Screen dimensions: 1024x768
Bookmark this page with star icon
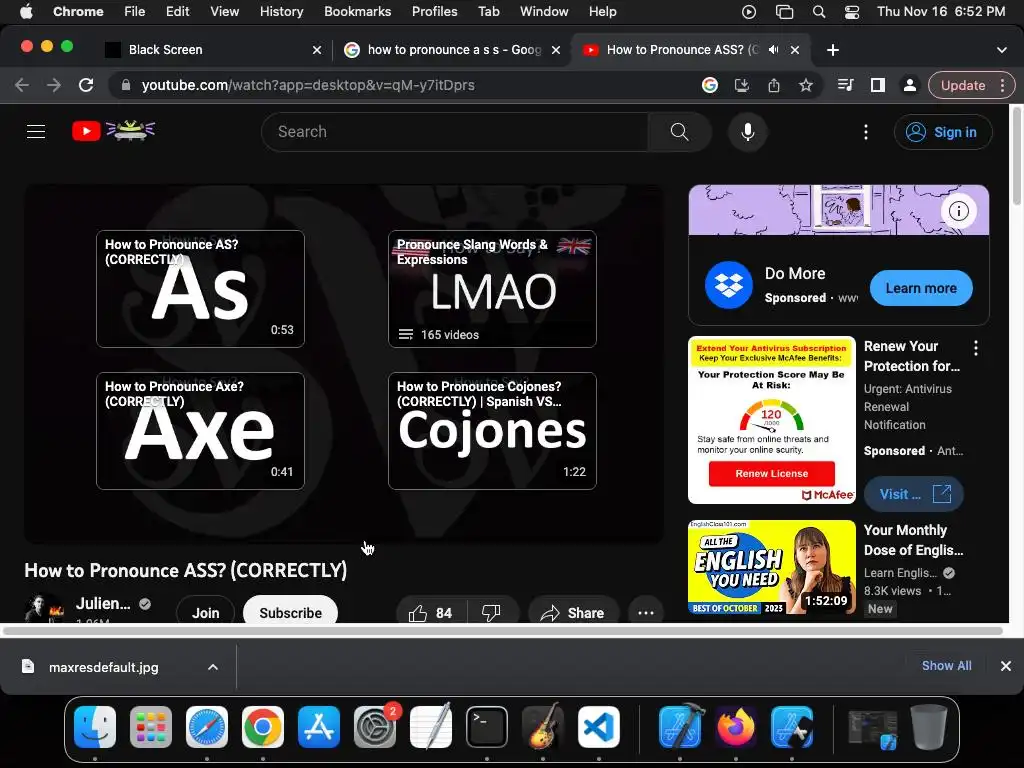click(x=806, y=85)
